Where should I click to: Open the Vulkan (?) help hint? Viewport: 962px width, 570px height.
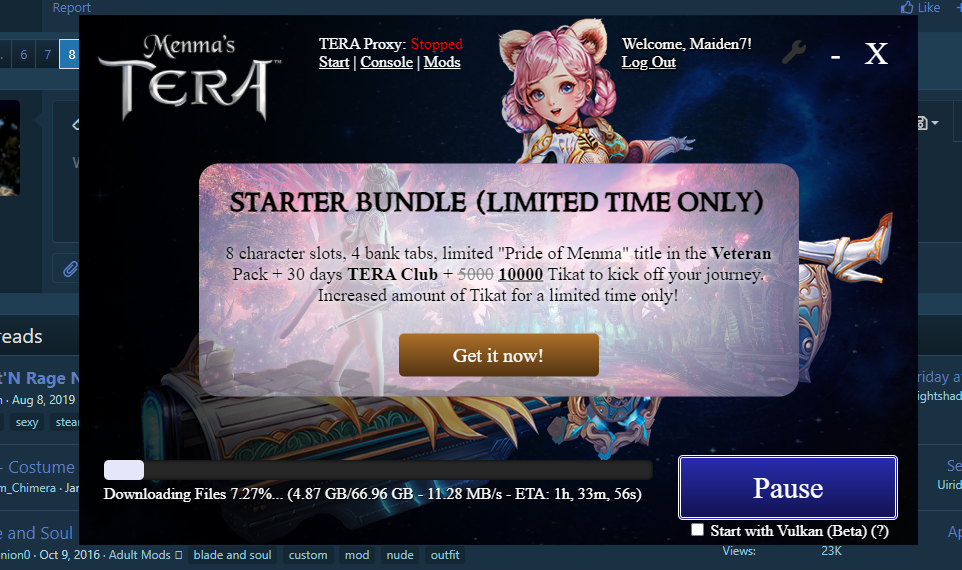pyautogui.click(x=879, y=531)
